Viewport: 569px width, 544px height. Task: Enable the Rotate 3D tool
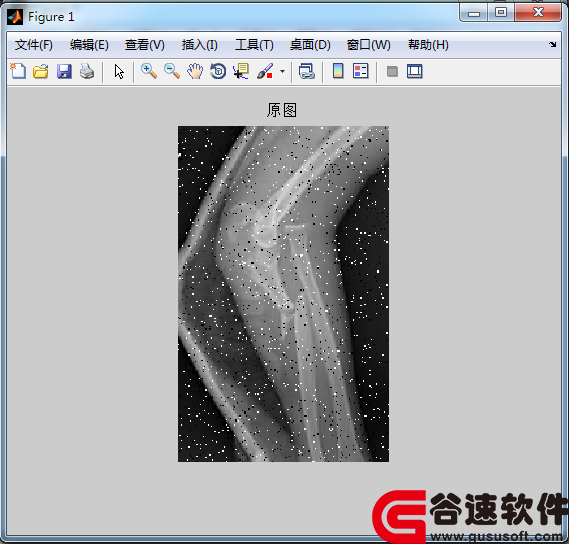point(218,71)
